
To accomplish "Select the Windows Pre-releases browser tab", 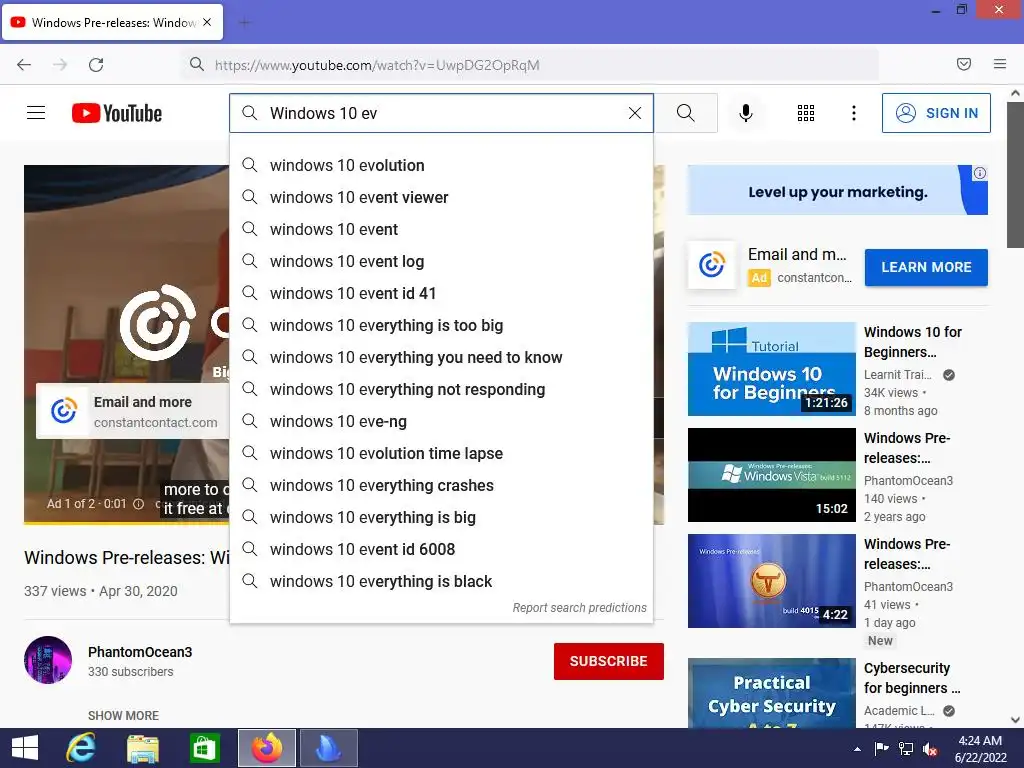I will (x=112, y=22).
